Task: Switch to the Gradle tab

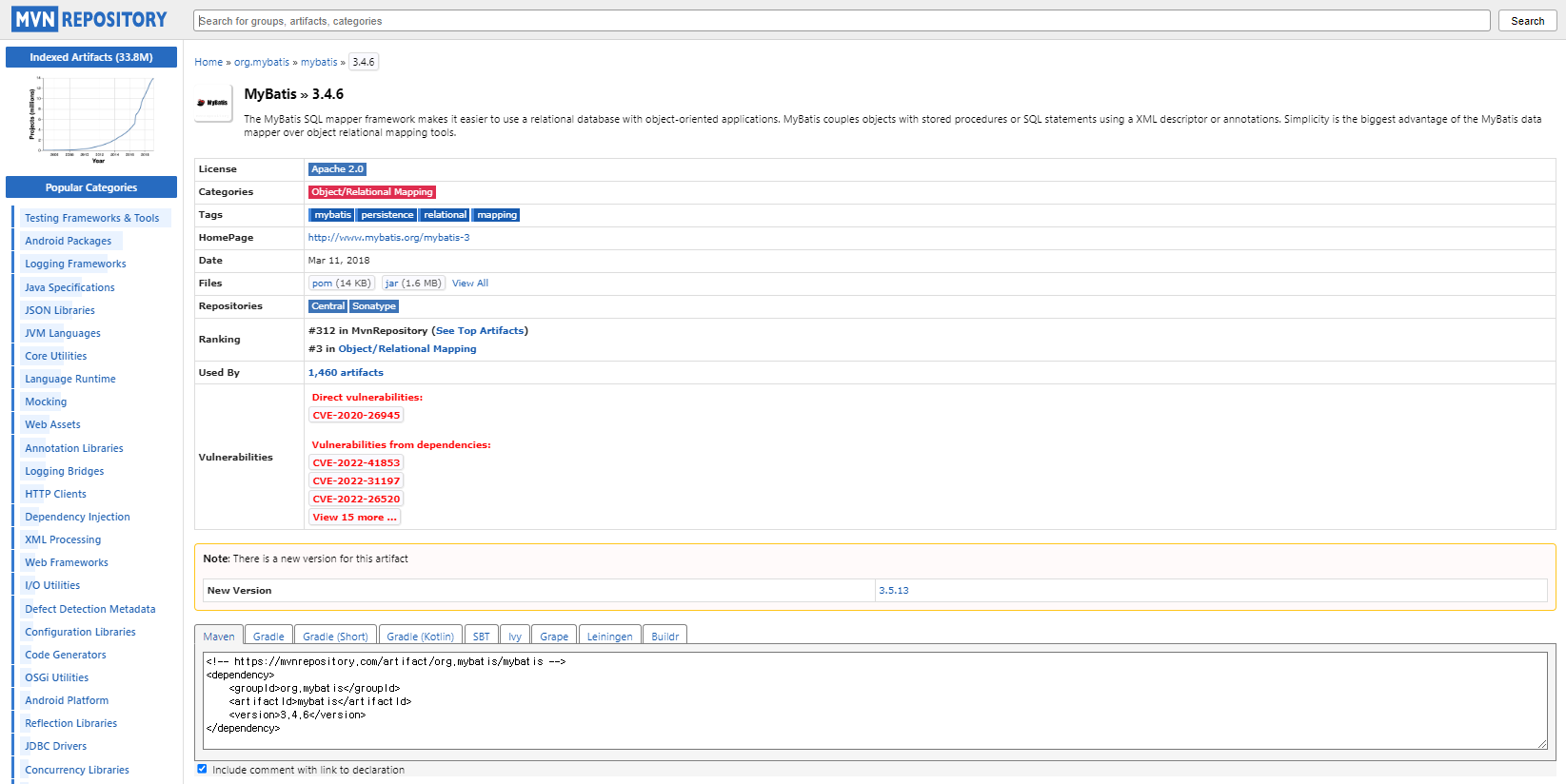Action: [268, 637]
